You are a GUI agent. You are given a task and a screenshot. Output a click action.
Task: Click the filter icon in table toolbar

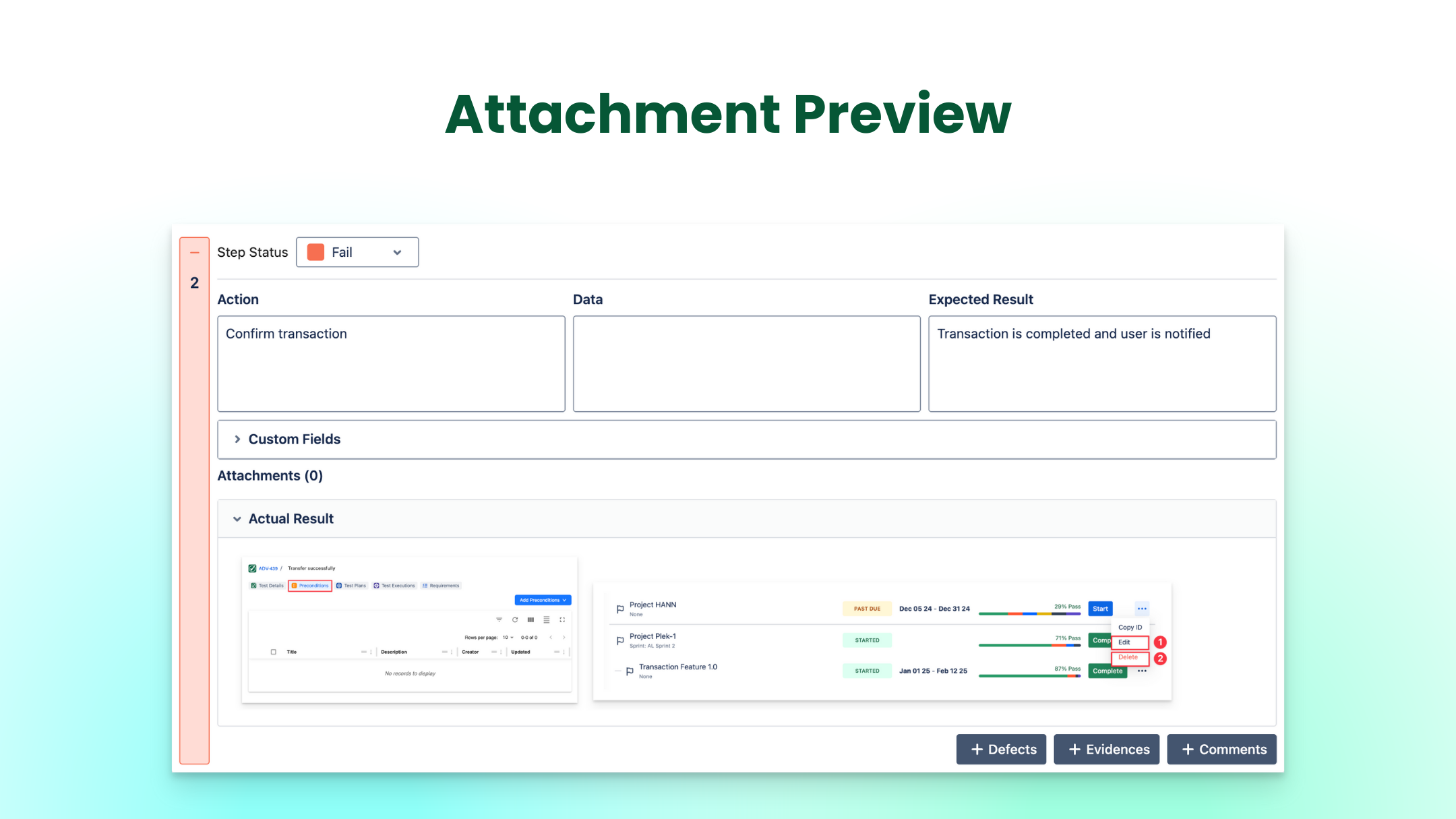pyautogui.click(x=499, y=619)
